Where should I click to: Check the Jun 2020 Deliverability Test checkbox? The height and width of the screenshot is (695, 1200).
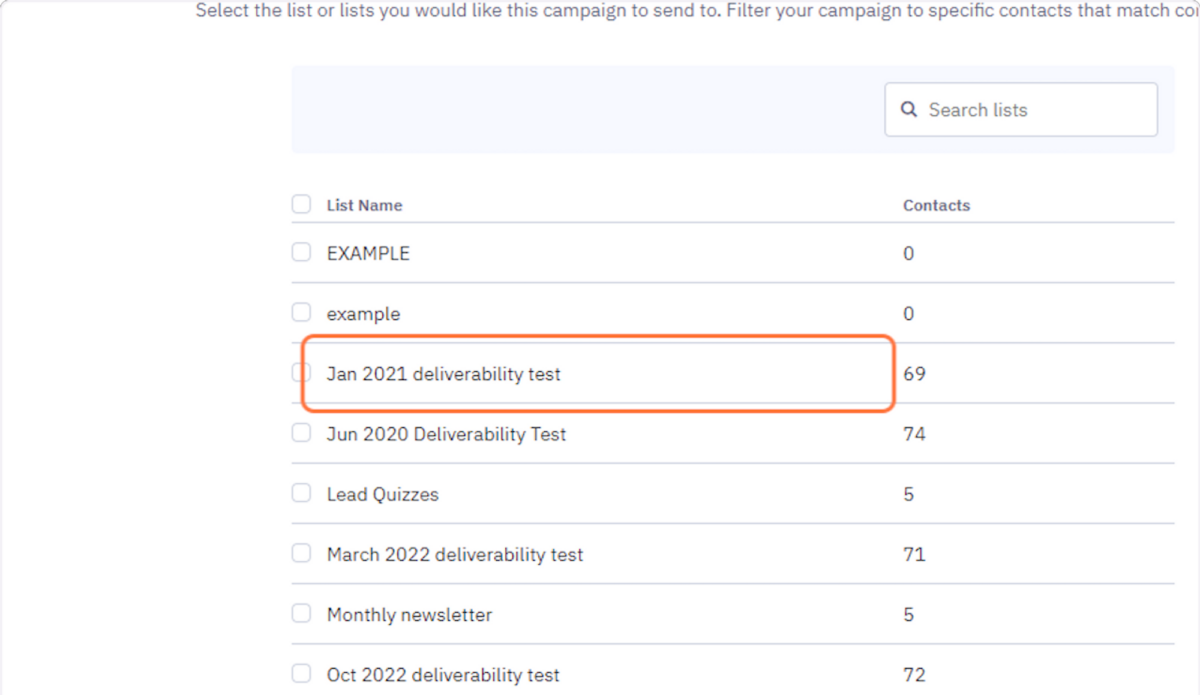(301, 432)
